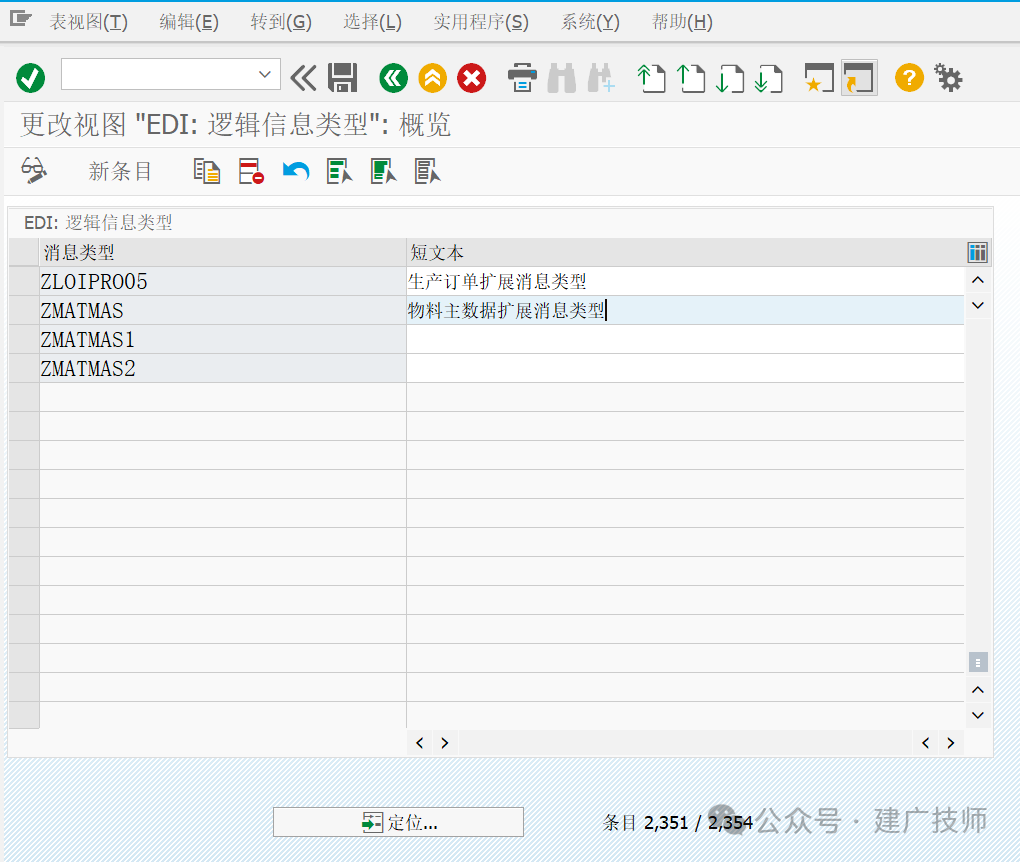1020x862 pixels.
Task: Click the Select All icon
Action: click(340, 172)
